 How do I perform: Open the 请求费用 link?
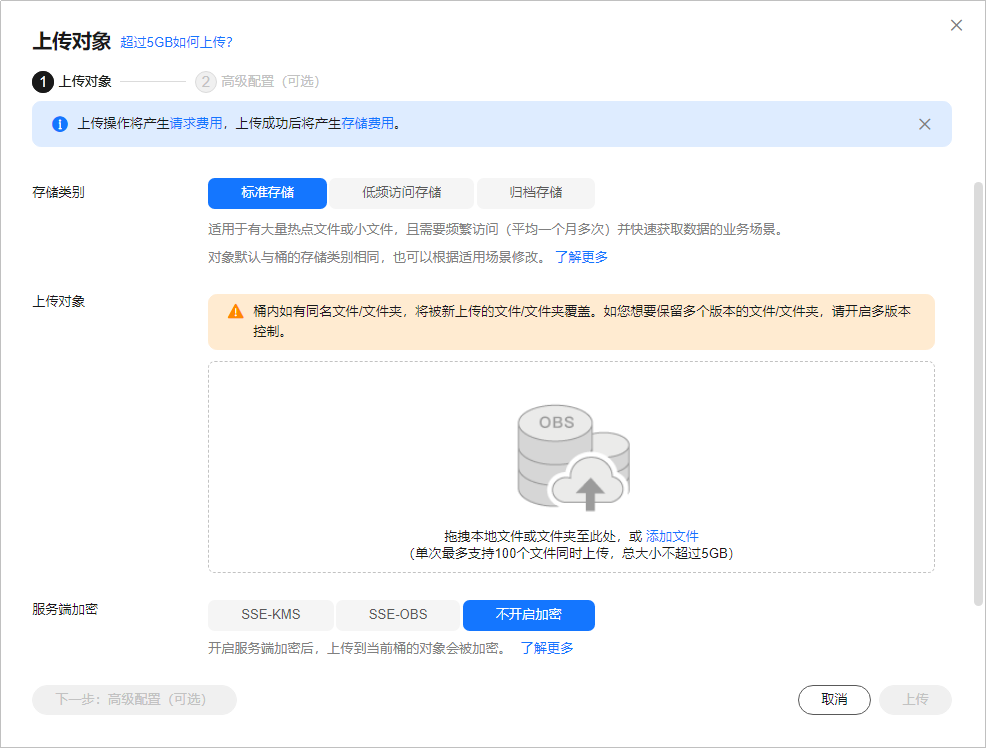[x=196, y=123]
